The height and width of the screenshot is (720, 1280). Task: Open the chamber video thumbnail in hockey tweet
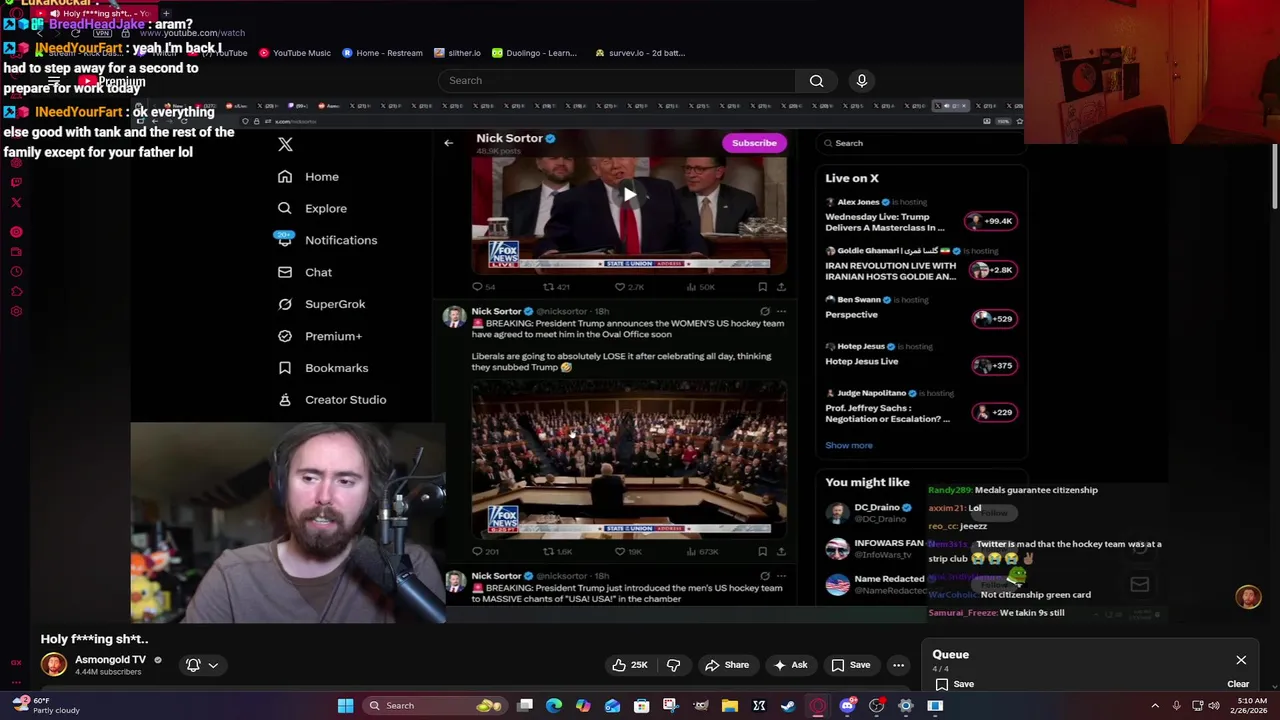(629, 460)
